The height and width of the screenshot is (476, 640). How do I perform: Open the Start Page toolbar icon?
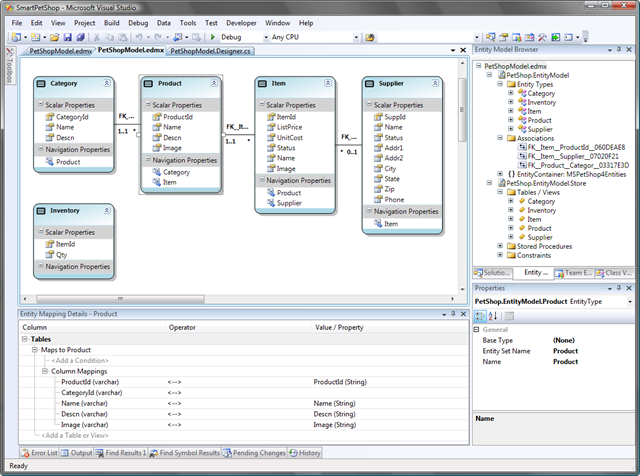point(556,38)
